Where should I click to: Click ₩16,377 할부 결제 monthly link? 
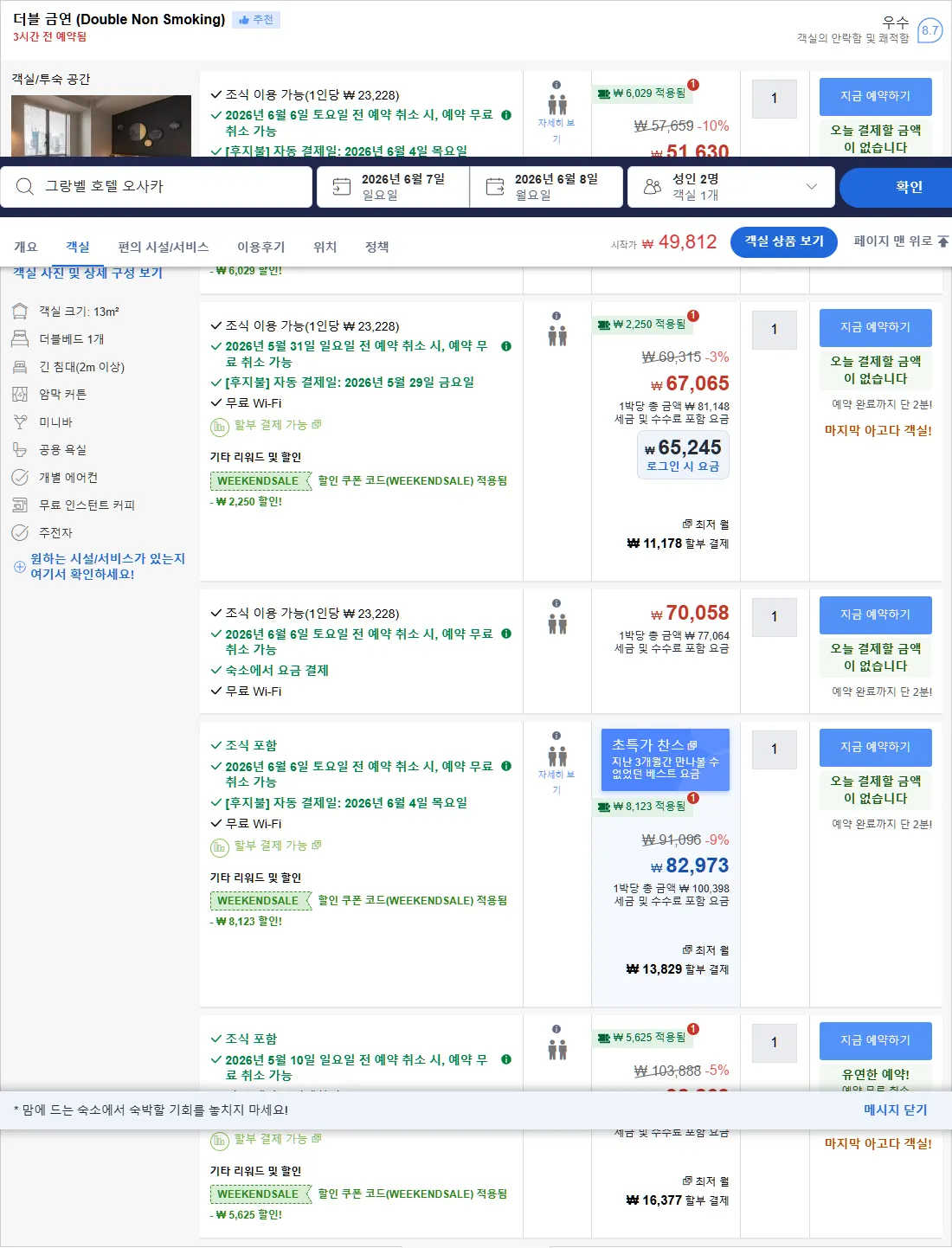click(x=678, y=1201)
